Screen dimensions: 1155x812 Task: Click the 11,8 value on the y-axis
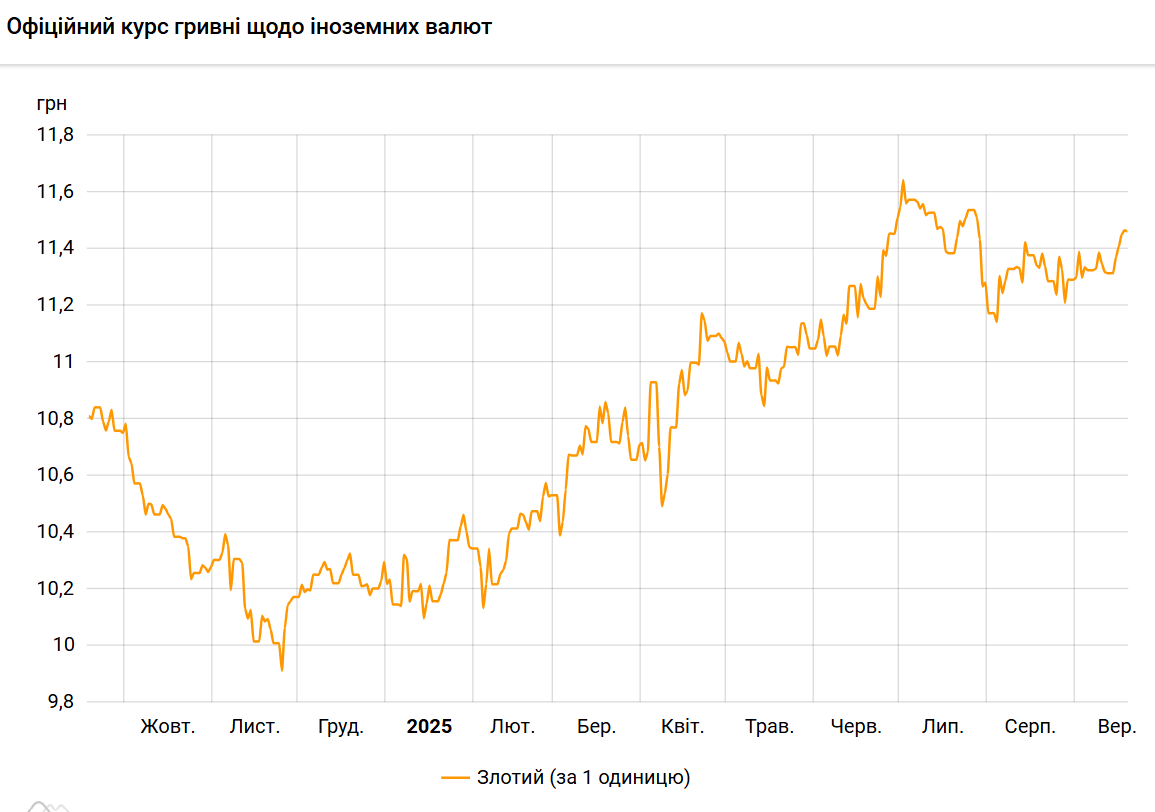point(55,135)
